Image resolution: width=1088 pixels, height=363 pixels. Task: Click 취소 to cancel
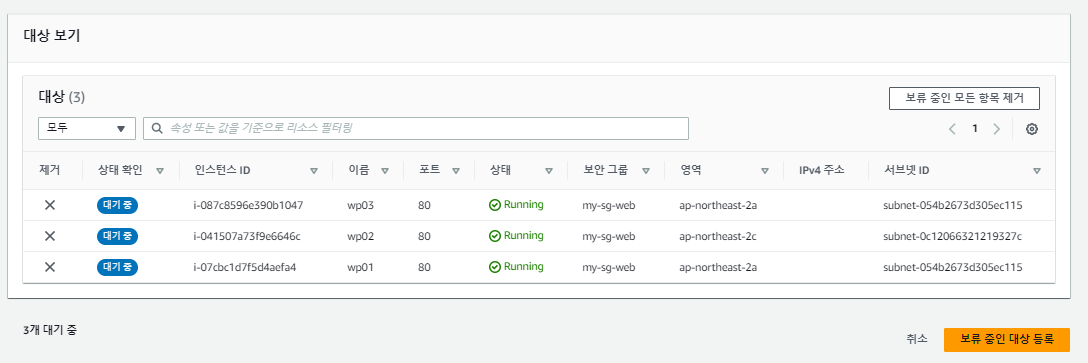[917, 339]
